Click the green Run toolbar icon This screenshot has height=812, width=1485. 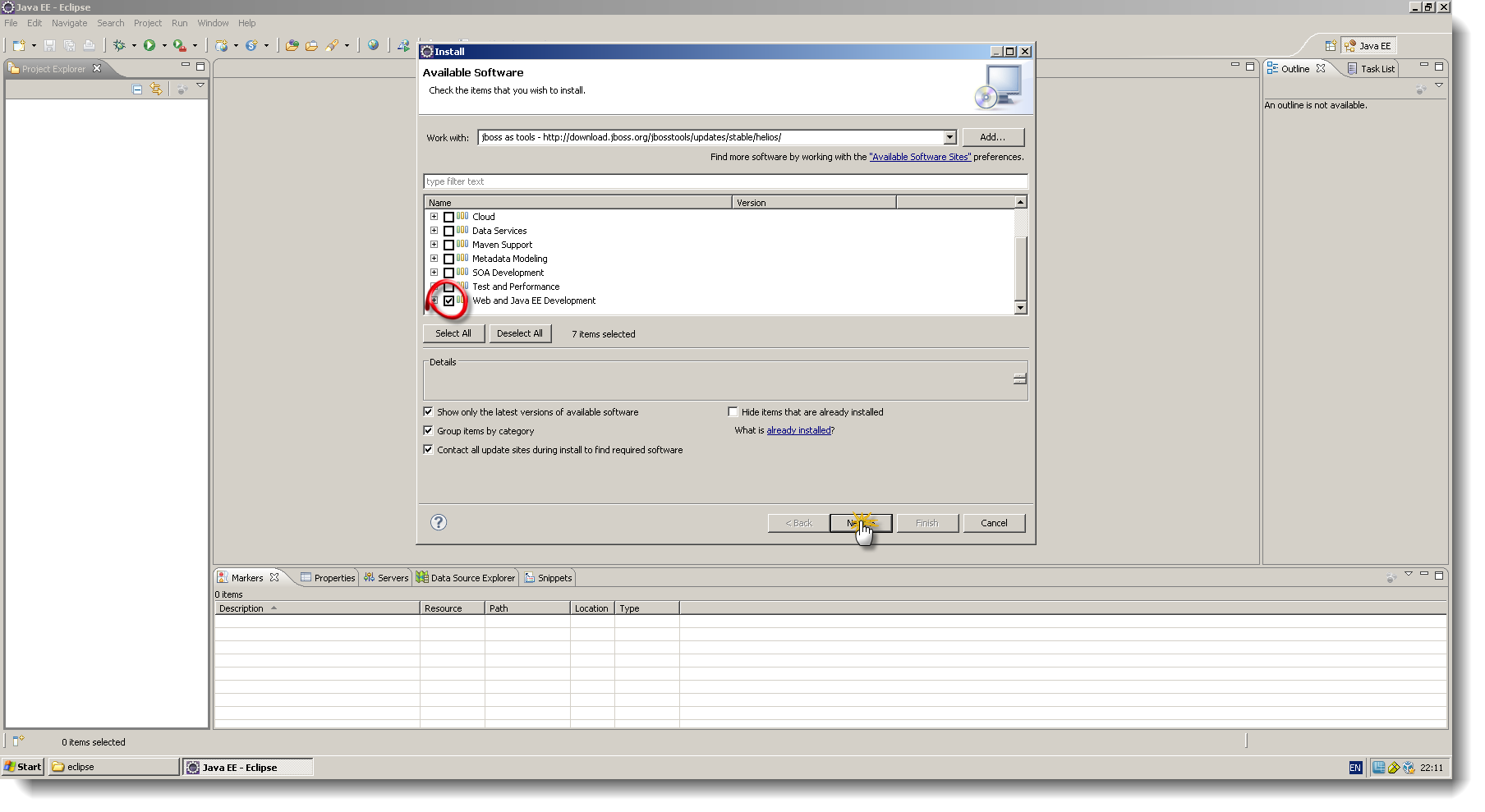(x=149, y=46)
